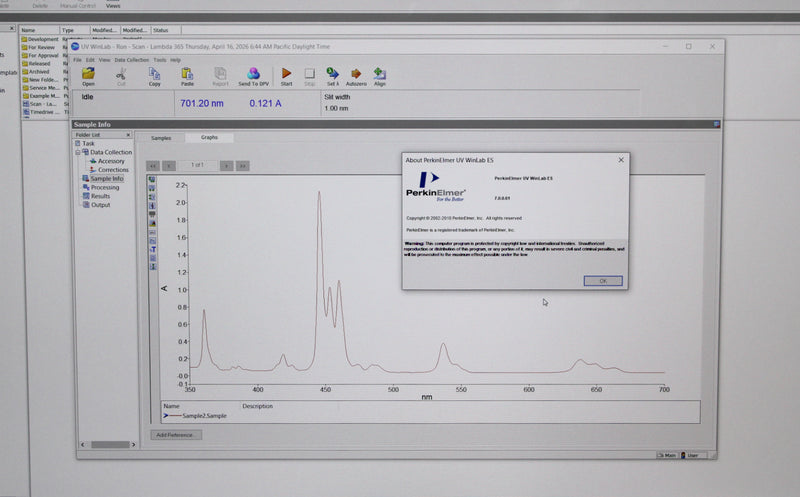Switch to the Graphs tab

(209, 137)
